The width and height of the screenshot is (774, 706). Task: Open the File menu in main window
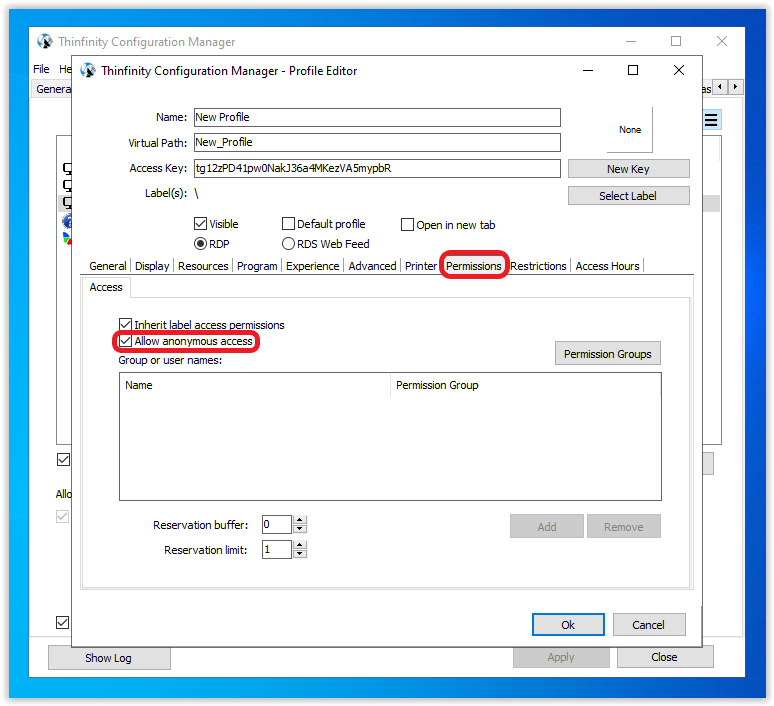pyautogui.click(x=41, y=69)
